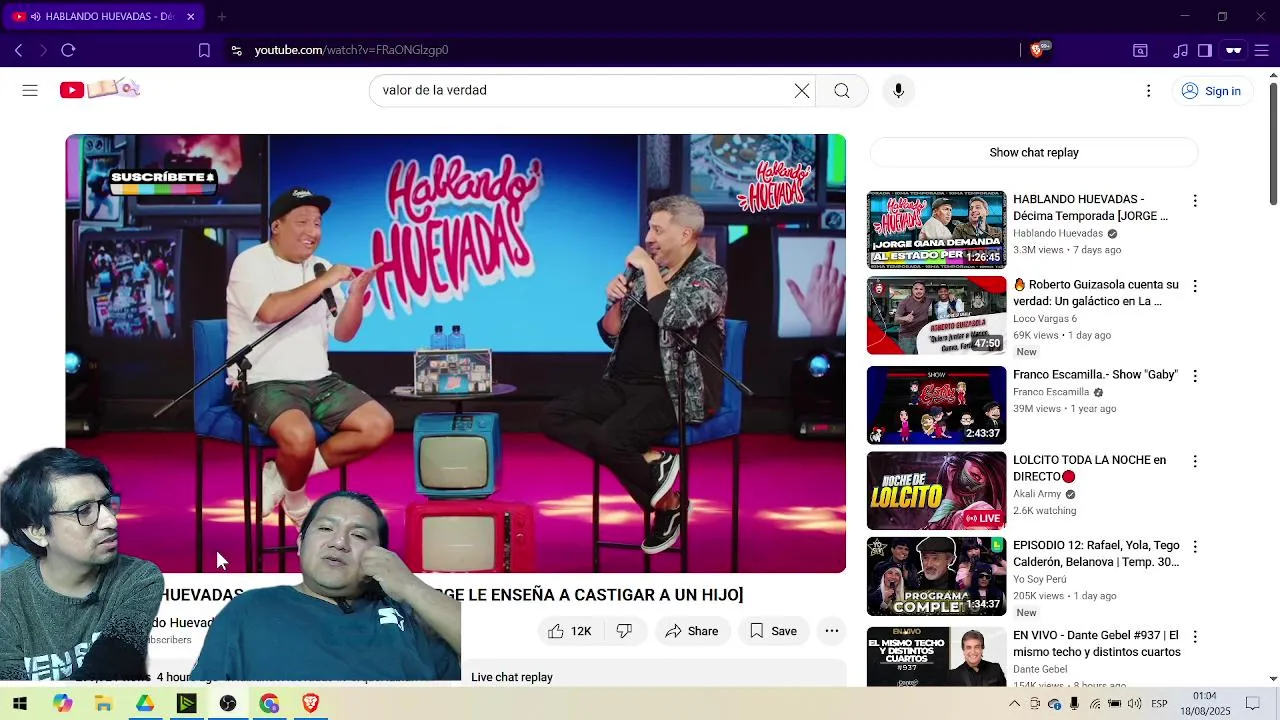
Task: Launch Copilot from the taskbar
Action: pos(63,704)
